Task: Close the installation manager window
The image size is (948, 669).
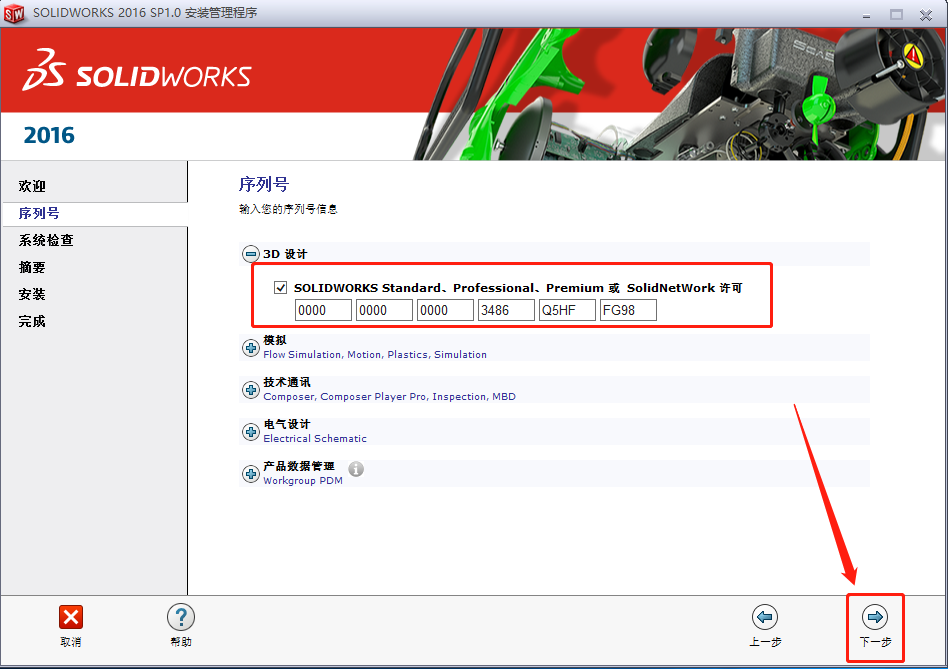Action: (x=926, y=15)
